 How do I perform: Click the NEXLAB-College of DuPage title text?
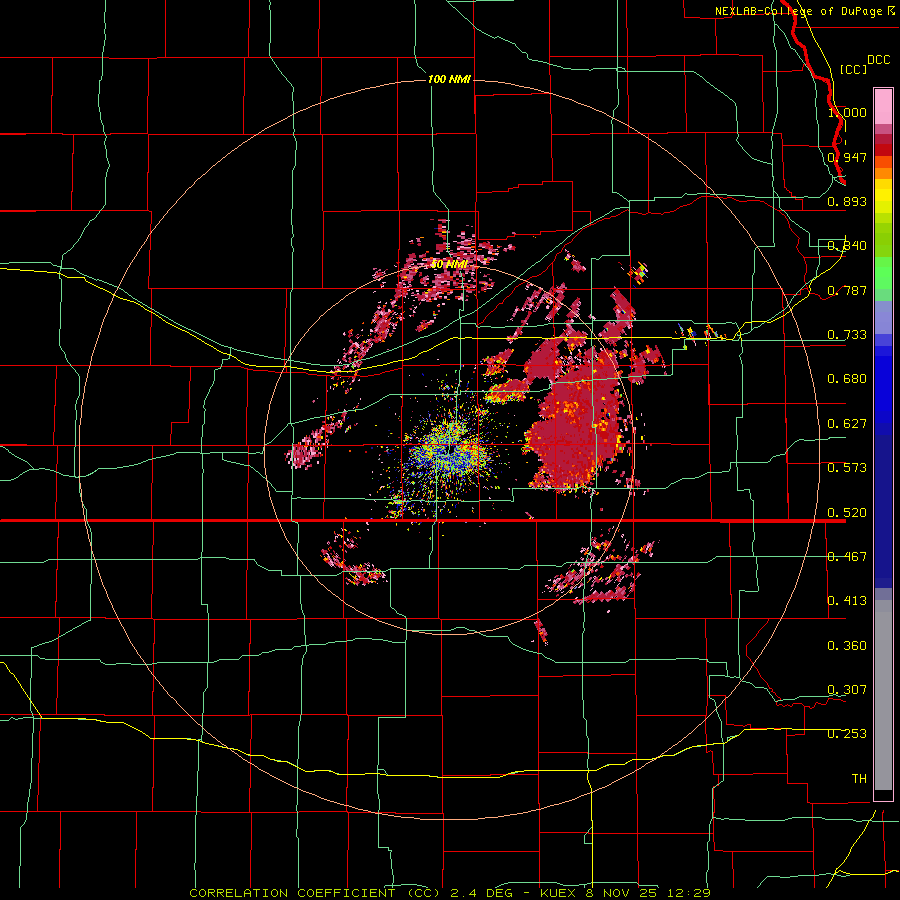[798, 11]
